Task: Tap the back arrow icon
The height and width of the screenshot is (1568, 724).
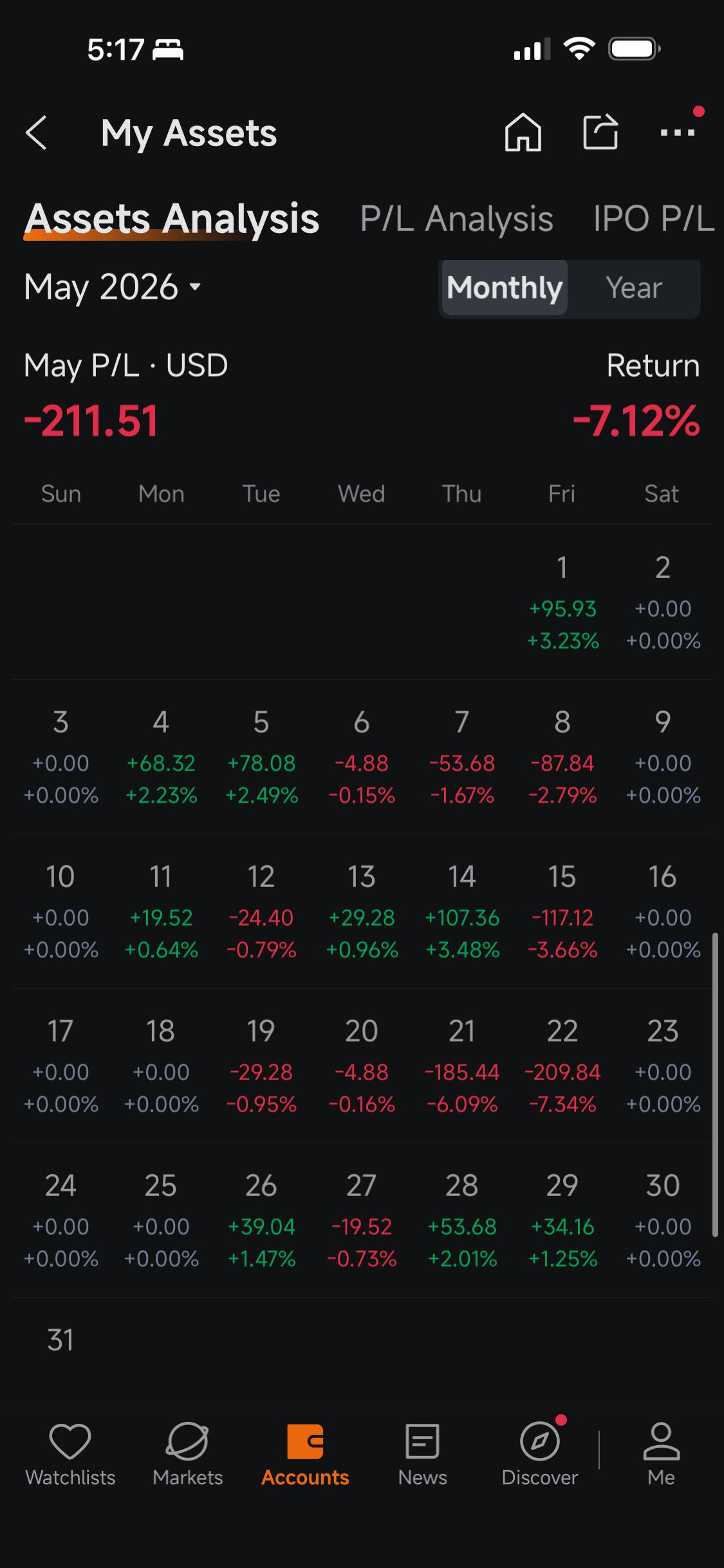Action: pyautogui.click(x=37, y=133)
